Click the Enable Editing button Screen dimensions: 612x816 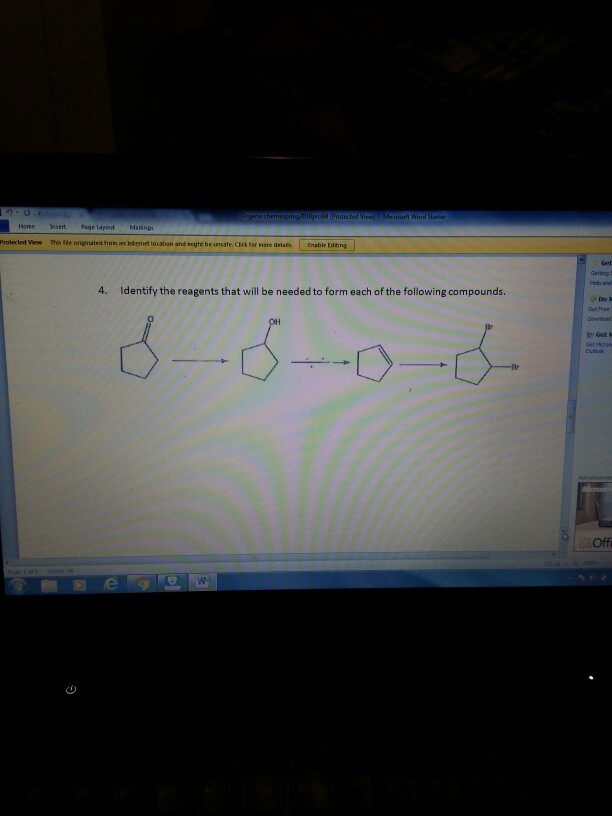327,245
